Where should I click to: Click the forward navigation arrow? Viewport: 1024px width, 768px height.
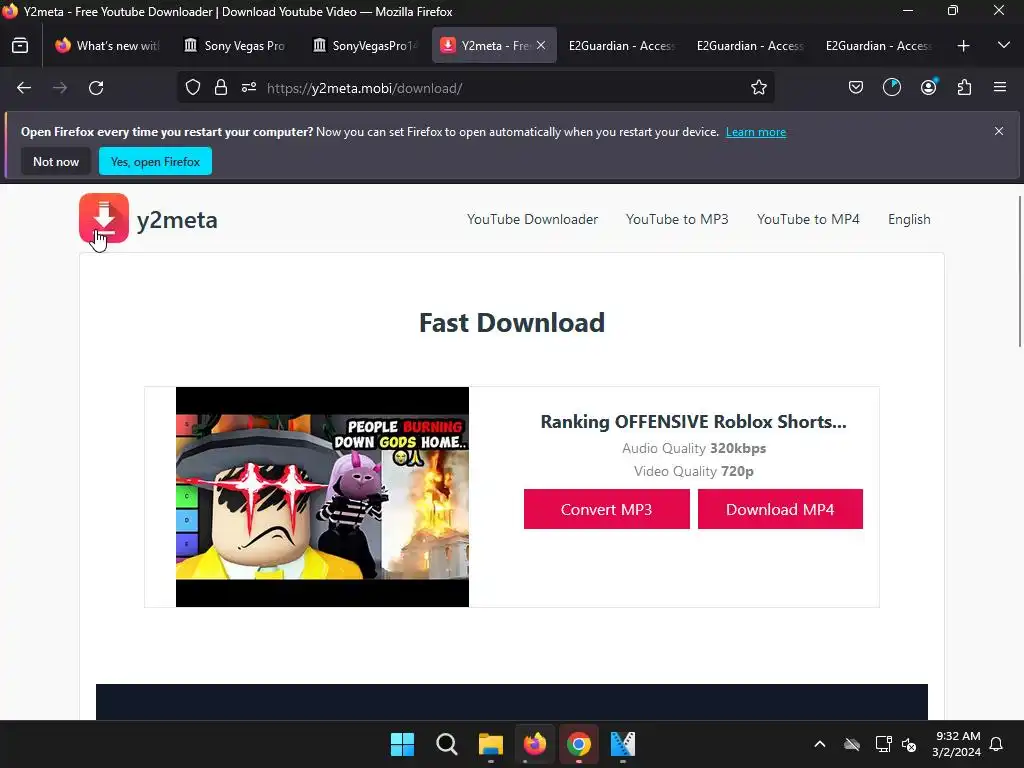pos(60,88)
